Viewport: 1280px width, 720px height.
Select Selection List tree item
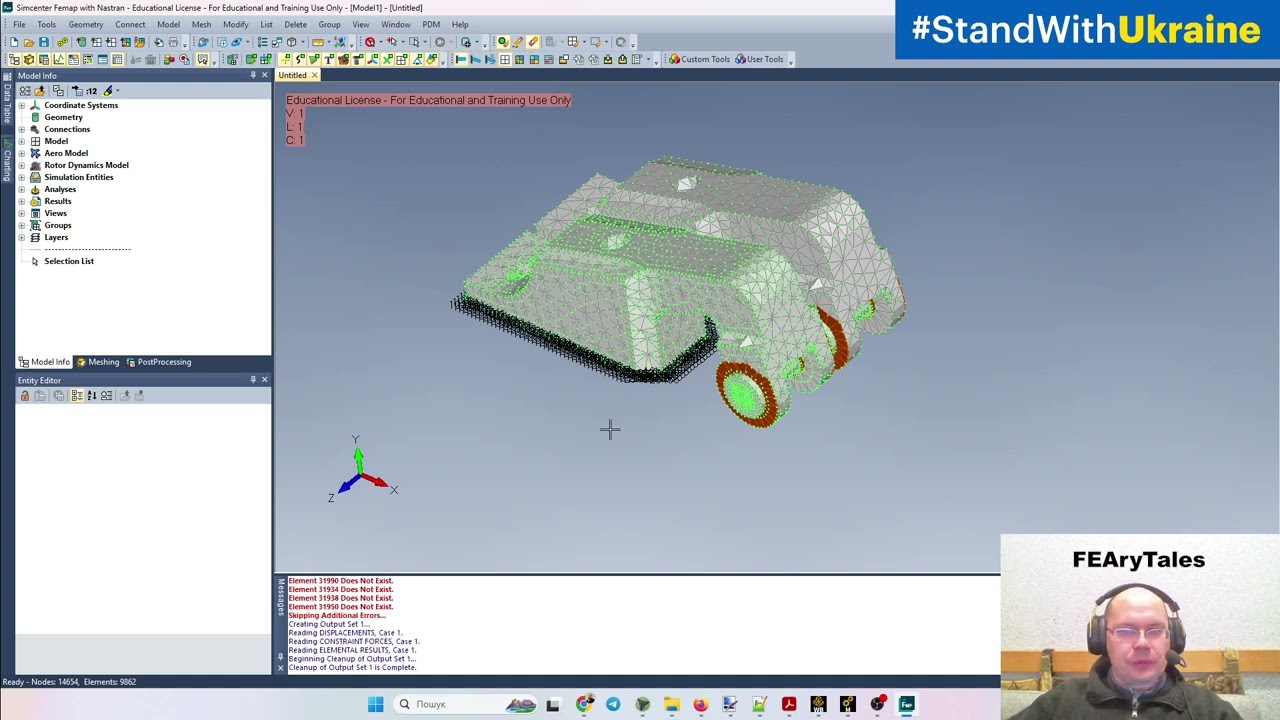tap(69, 261)
